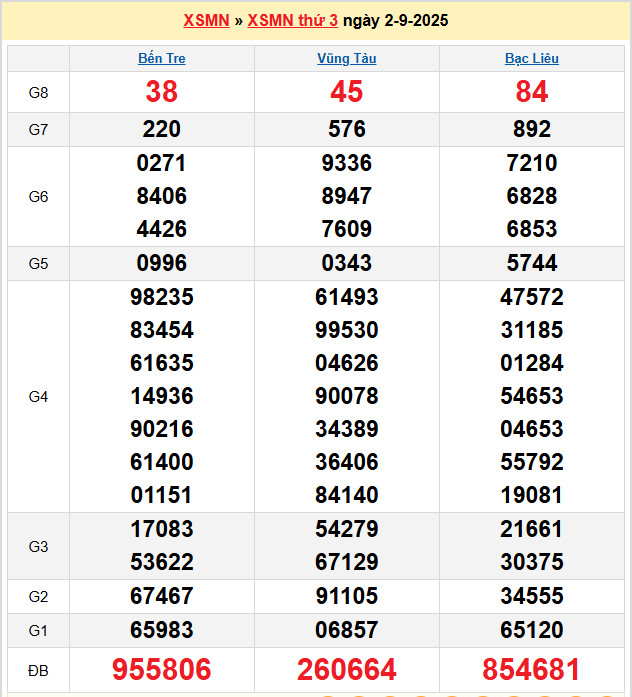
Task: Click G4 number 47572
Action: [x=532, y=297]
